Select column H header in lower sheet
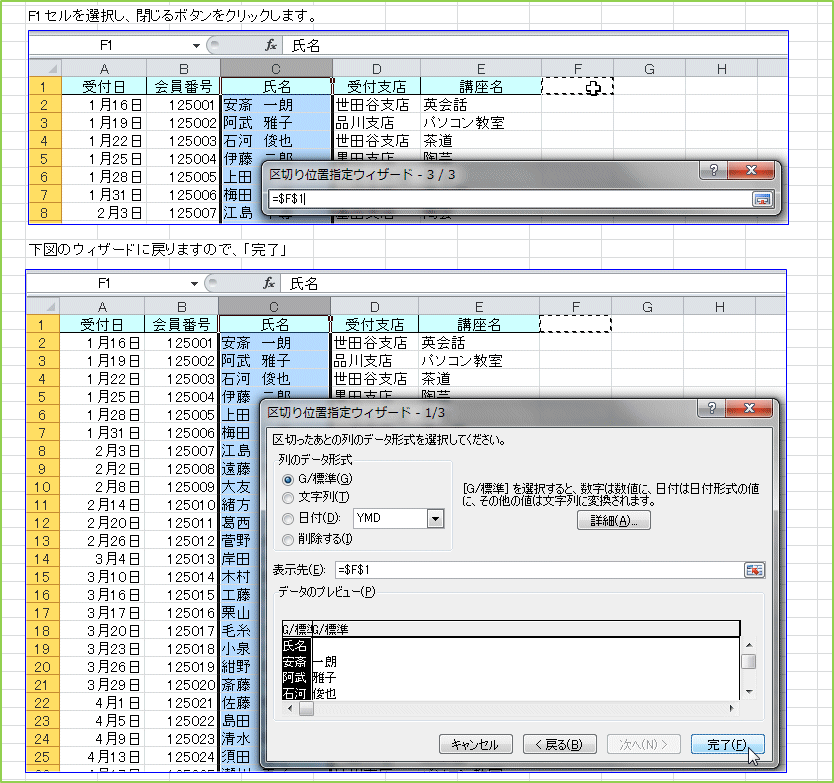 pyautogui.click(x=719, y=306)
